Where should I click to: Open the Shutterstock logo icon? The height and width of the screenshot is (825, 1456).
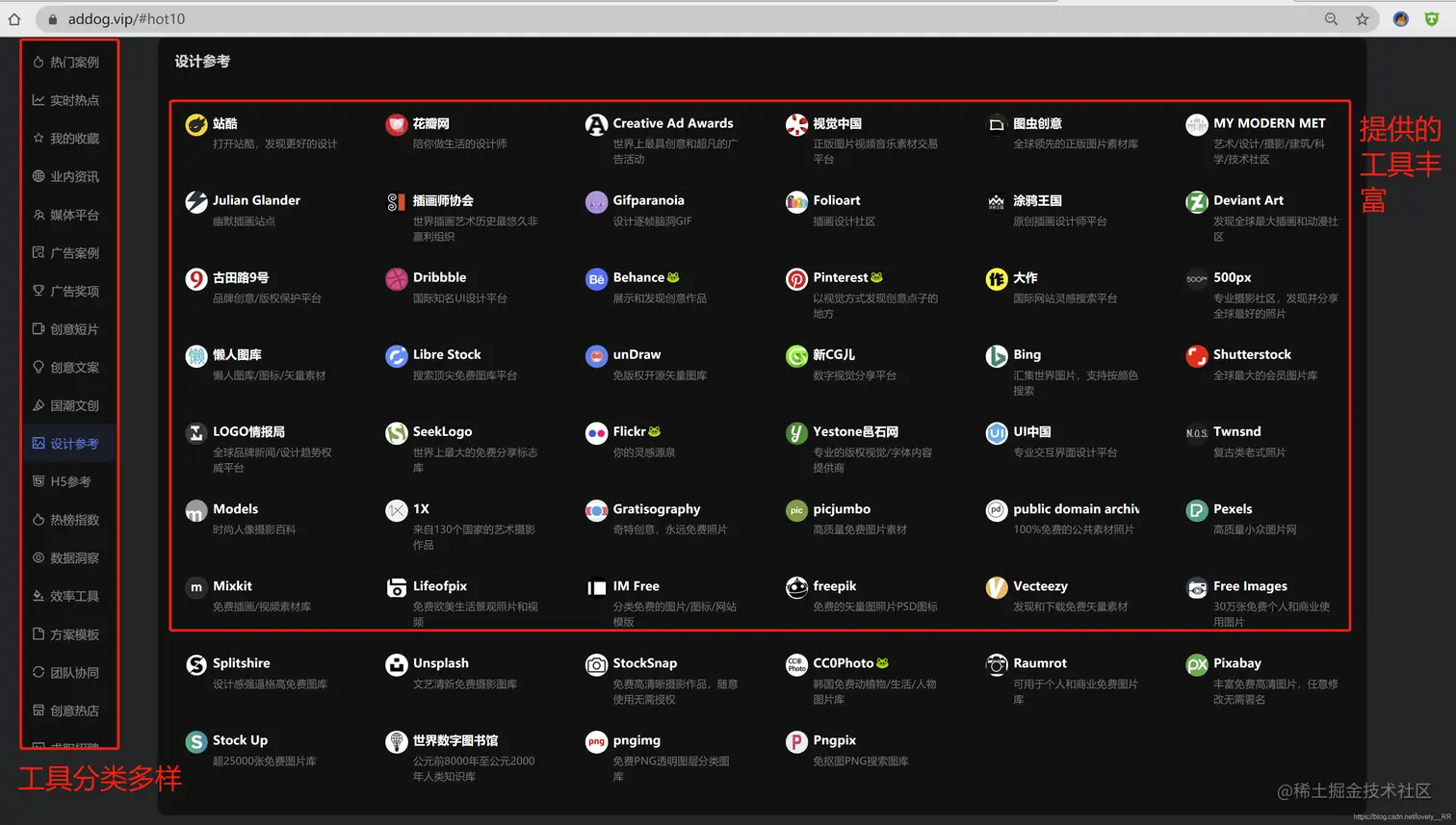1197,356
